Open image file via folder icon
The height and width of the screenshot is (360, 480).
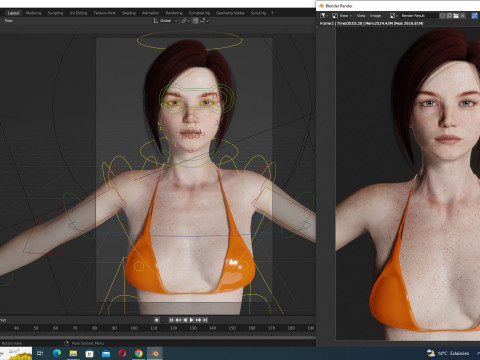[x=456, y=16]
